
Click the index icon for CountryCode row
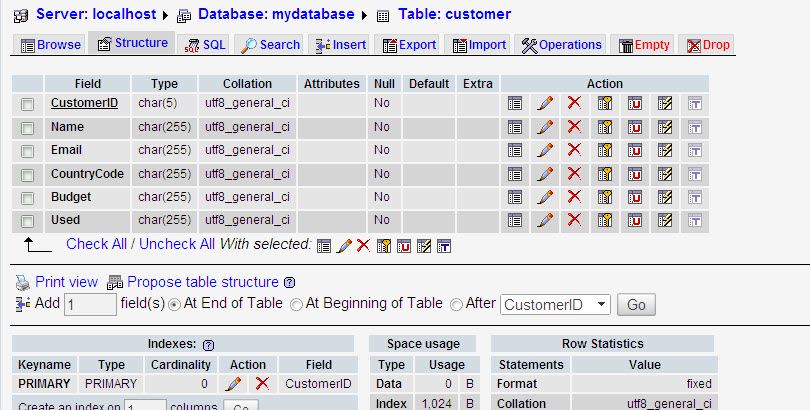(665, 174)
